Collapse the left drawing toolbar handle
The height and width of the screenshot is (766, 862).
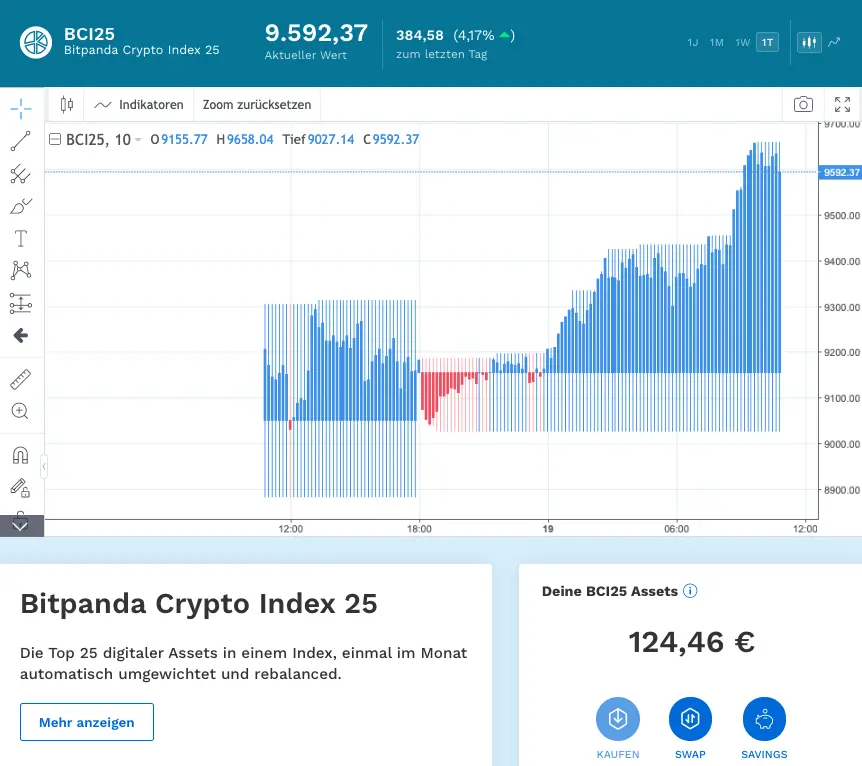pyautogui.click(x=44, y=466)
